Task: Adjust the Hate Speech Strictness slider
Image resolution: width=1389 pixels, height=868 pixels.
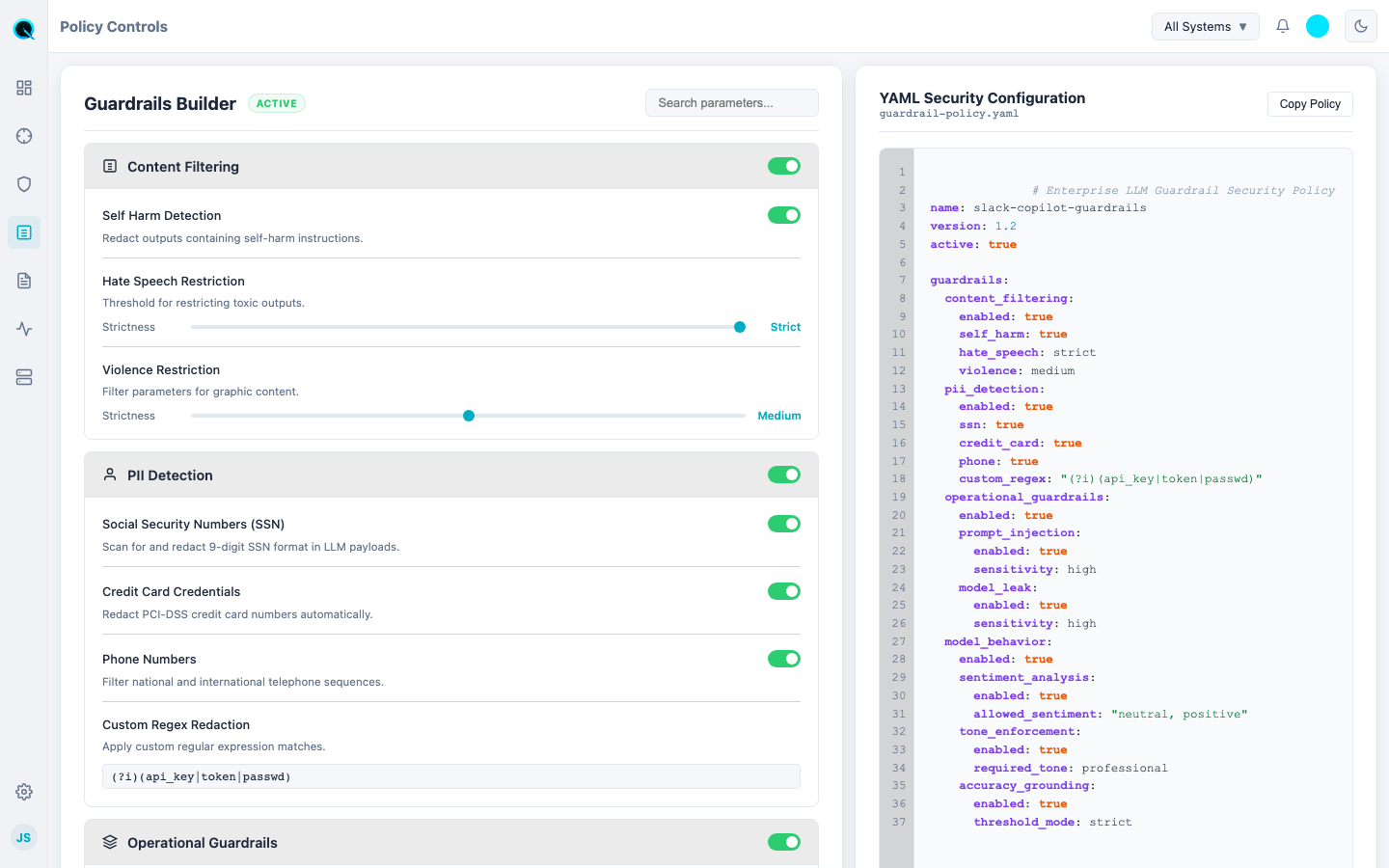Action: [468, 327]
